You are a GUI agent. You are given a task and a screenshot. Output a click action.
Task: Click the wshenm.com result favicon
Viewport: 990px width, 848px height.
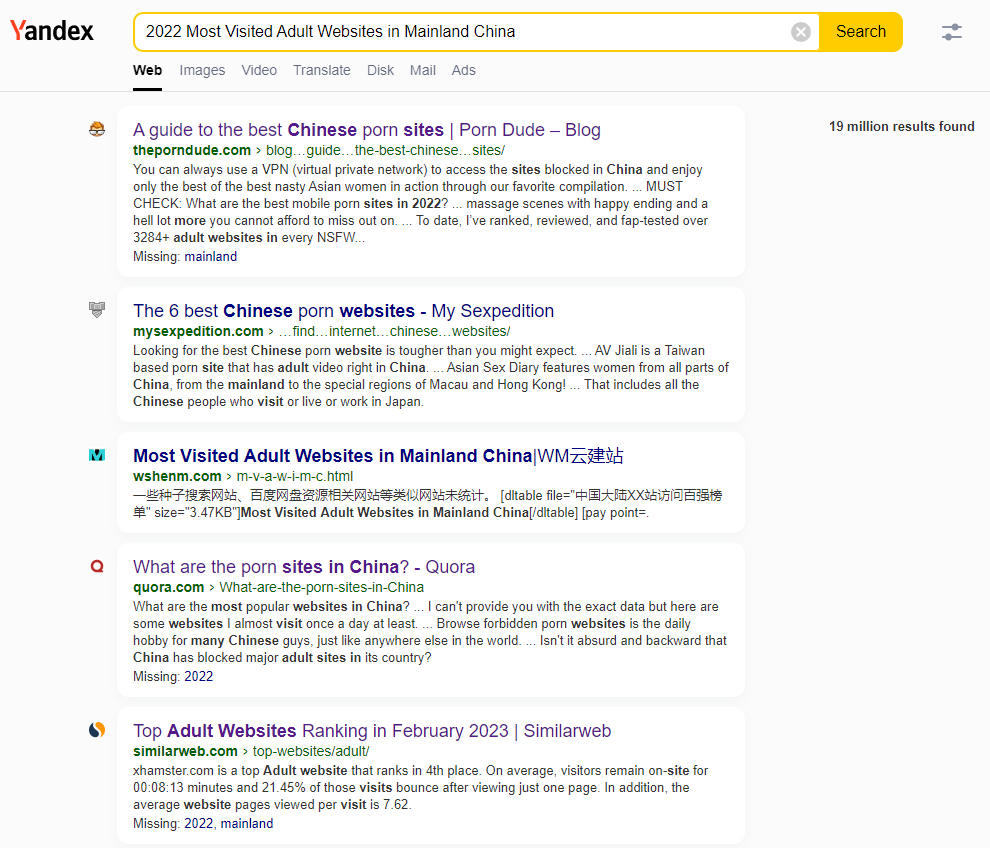[97, 455]
